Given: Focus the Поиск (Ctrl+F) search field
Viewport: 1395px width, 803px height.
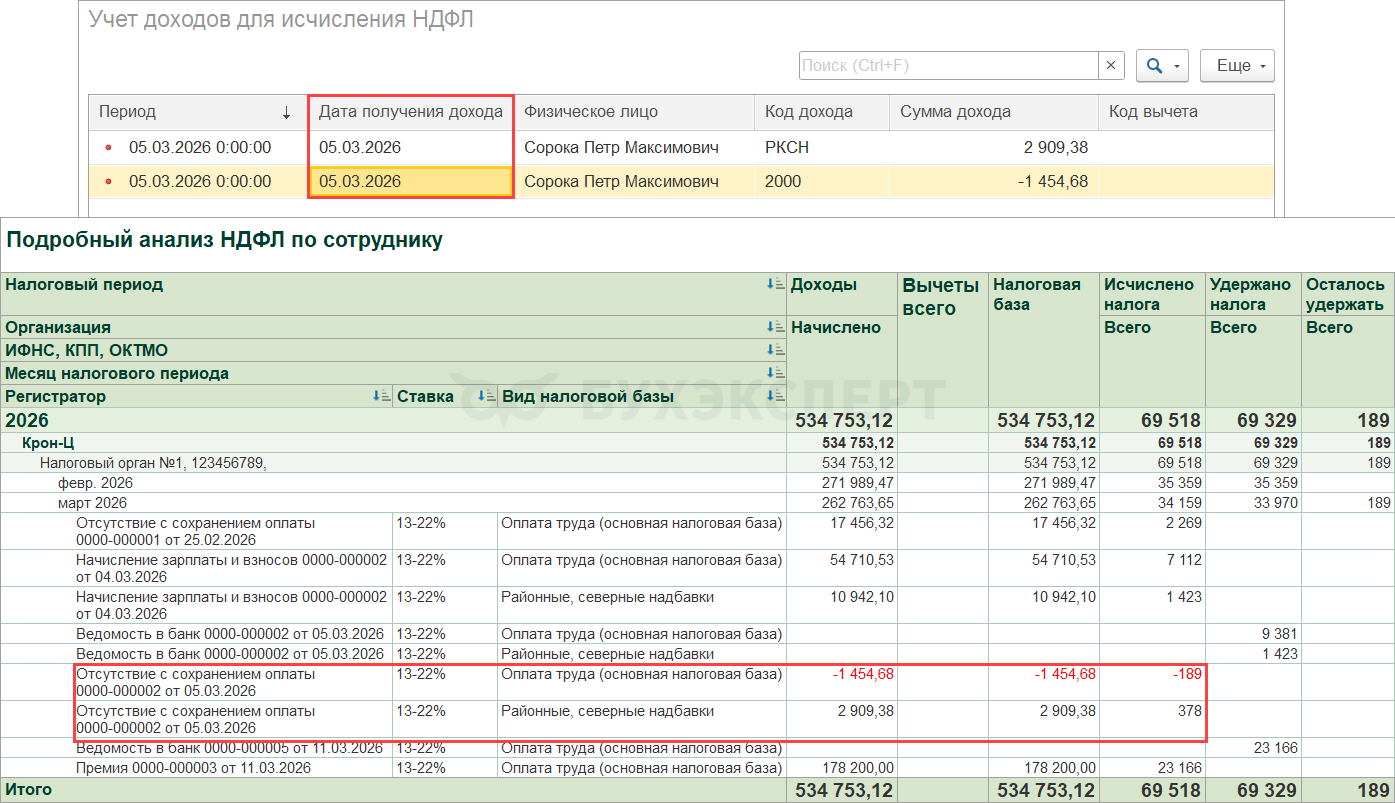Looking at the screenshot, I should [x=948, y=66].
